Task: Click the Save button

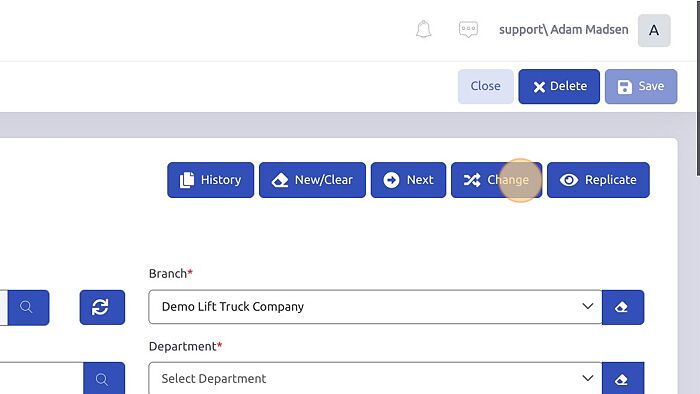Action: click(x=641, y=86)
